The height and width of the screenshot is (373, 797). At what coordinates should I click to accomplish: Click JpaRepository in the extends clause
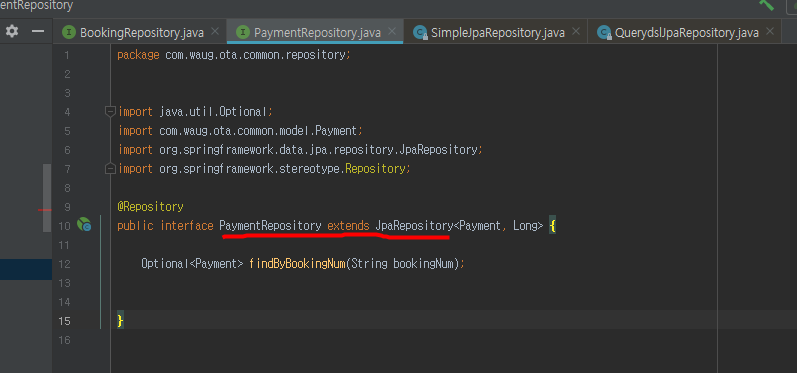click(x=414, y=226)
